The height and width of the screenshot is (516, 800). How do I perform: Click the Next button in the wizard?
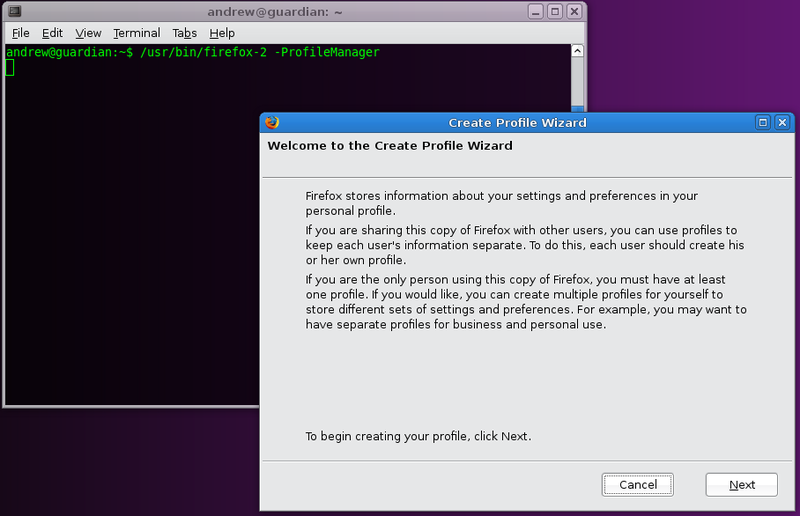point(741,484)
